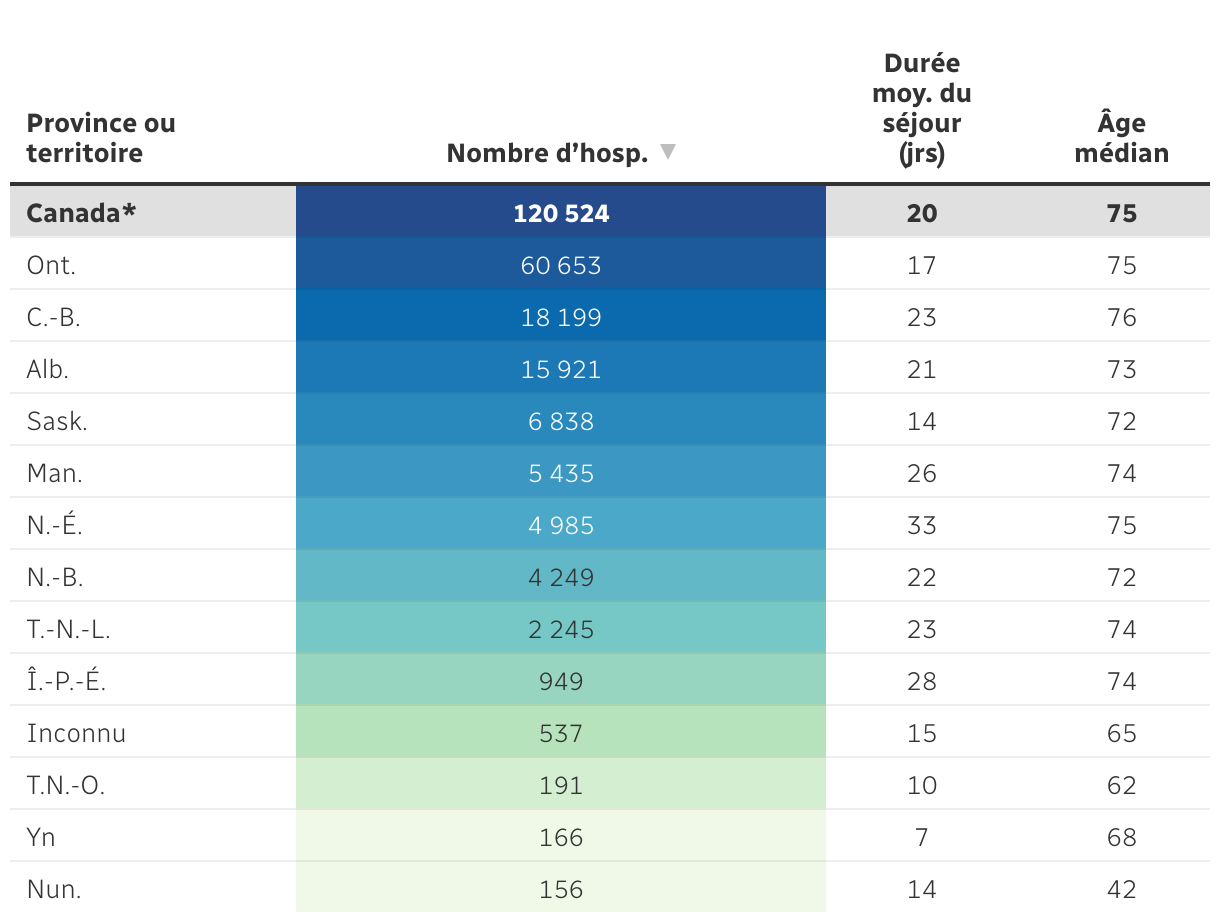
Task: Sort by Âge médian column header
Action: coord(1122,138)
